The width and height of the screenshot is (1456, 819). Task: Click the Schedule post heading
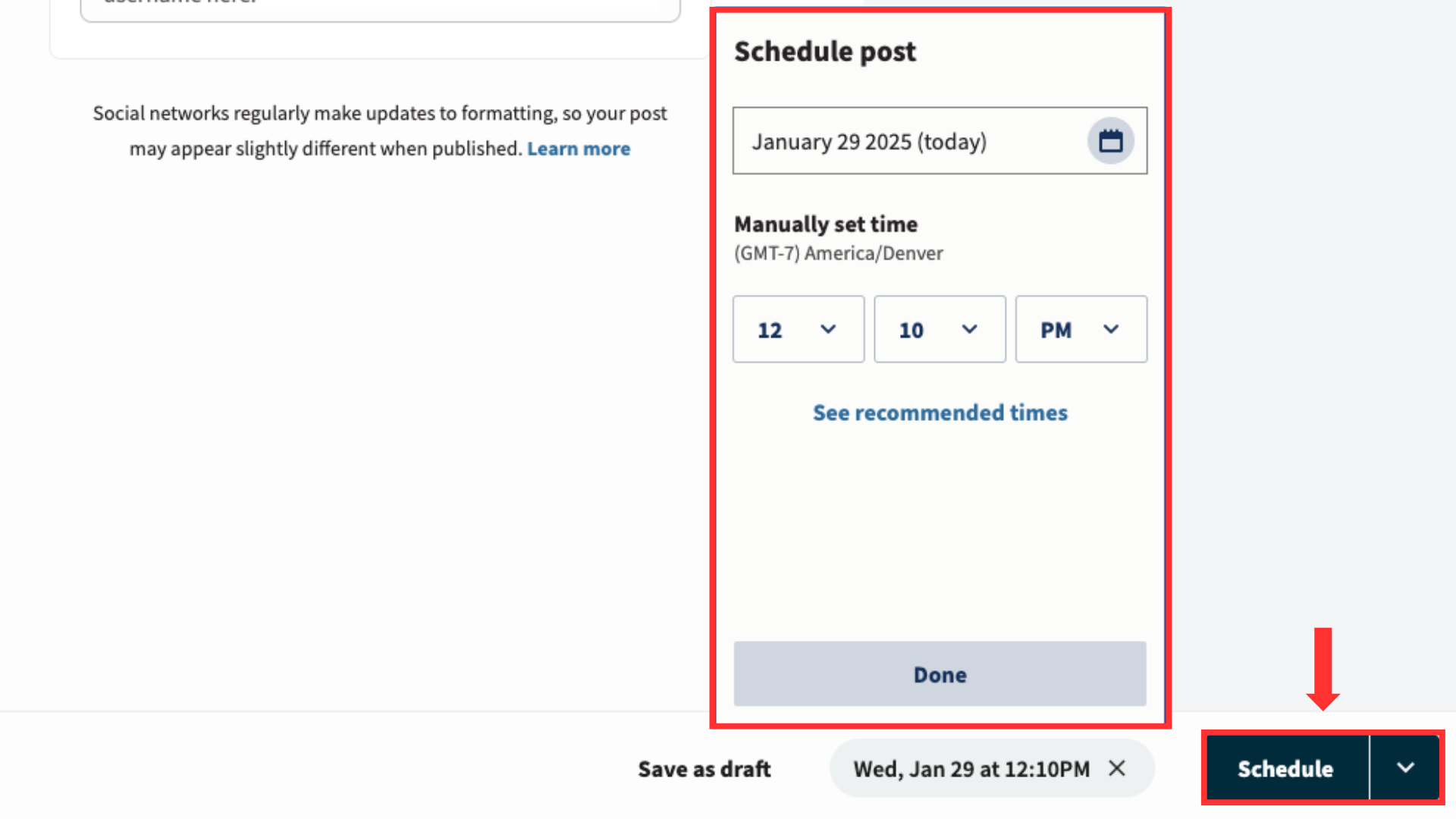point(824,52)
